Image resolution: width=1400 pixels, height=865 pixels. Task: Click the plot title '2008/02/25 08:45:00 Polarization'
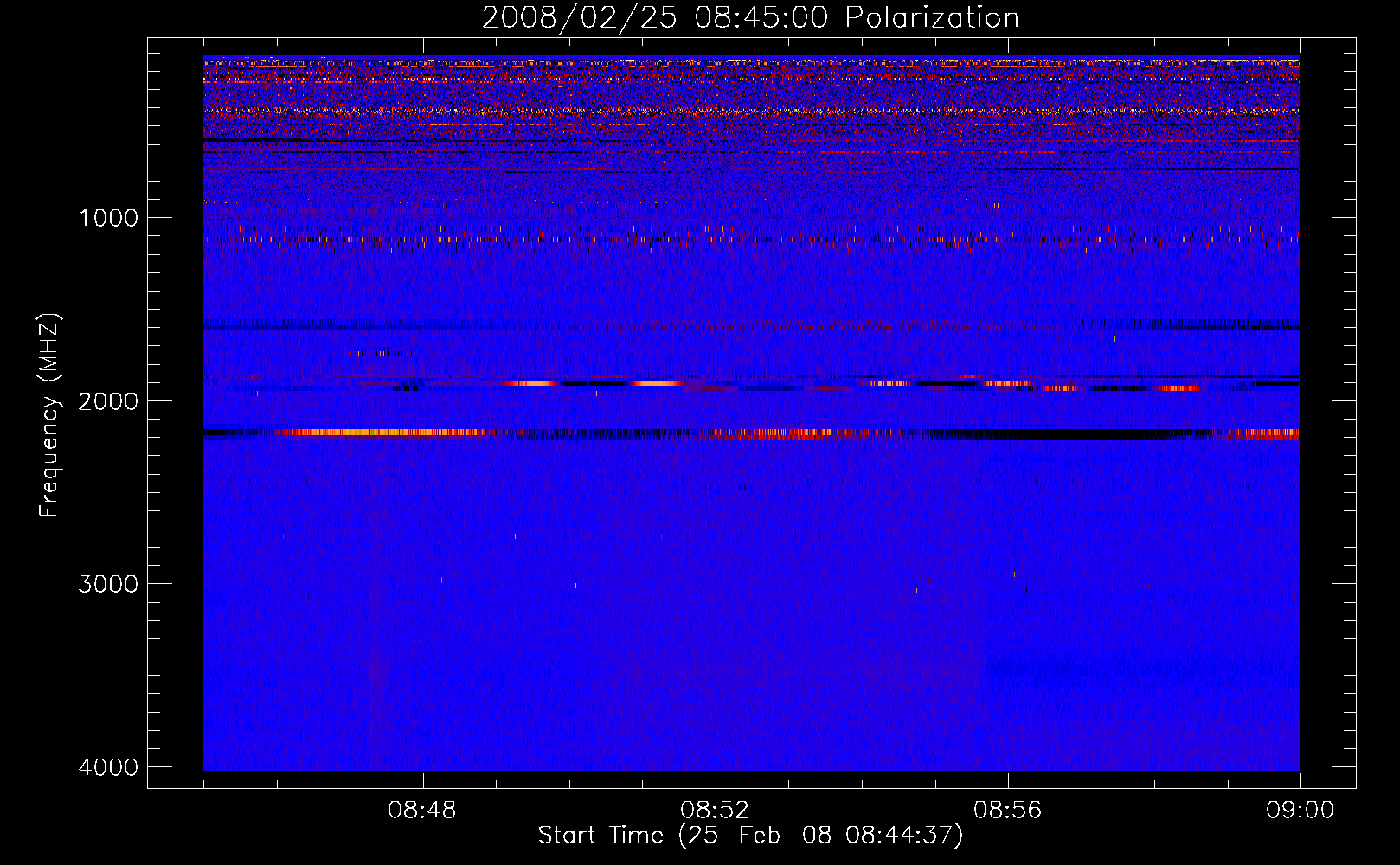[x=750, y=17]
